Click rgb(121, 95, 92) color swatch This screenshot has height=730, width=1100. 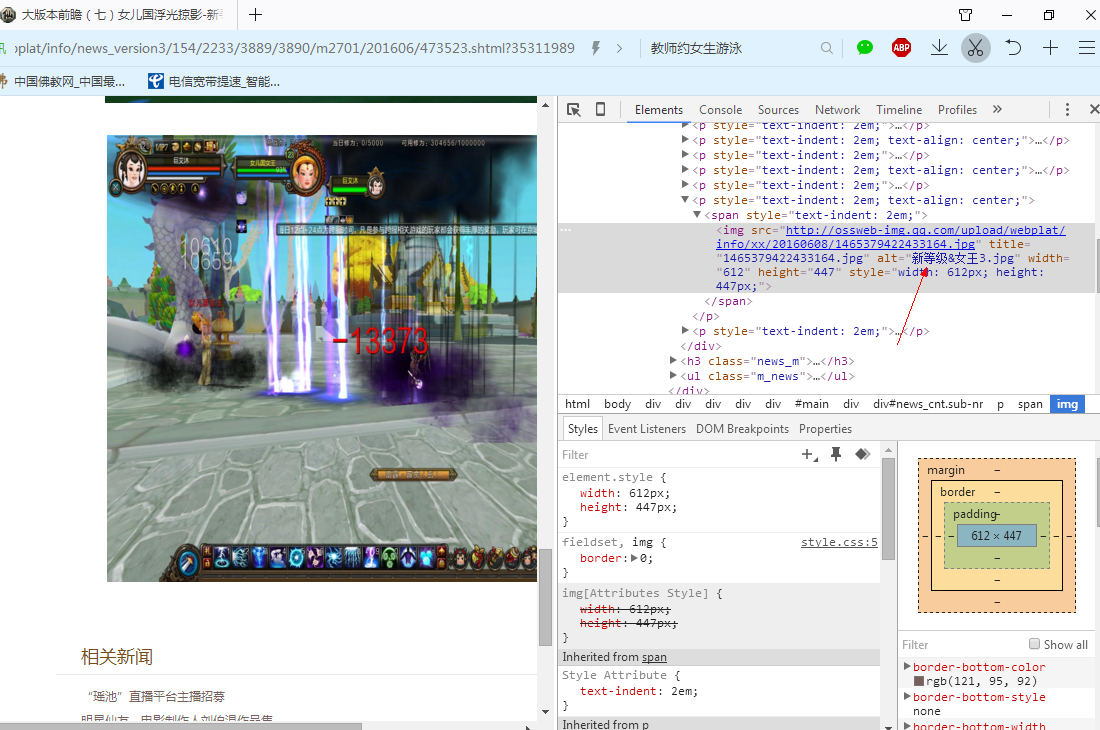pos(918,681)
